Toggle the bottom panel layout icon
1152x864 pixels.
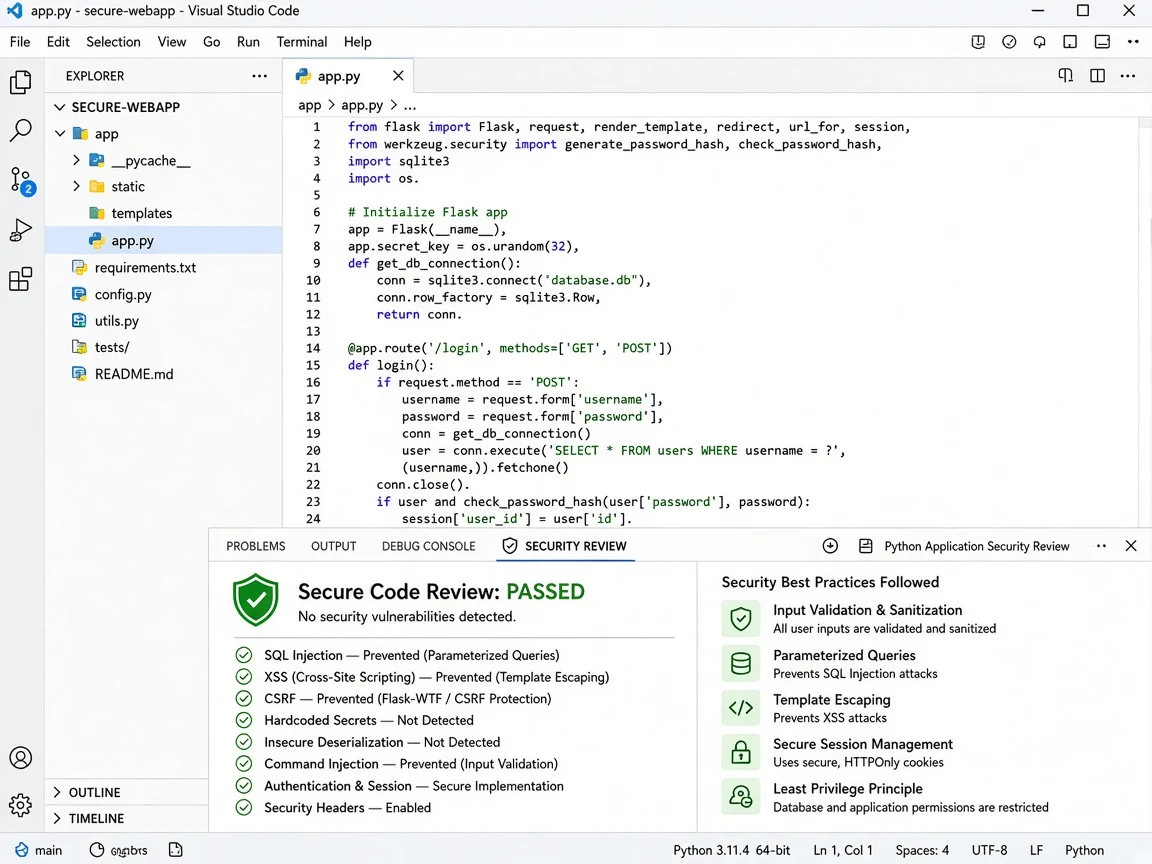(1102, 42)
